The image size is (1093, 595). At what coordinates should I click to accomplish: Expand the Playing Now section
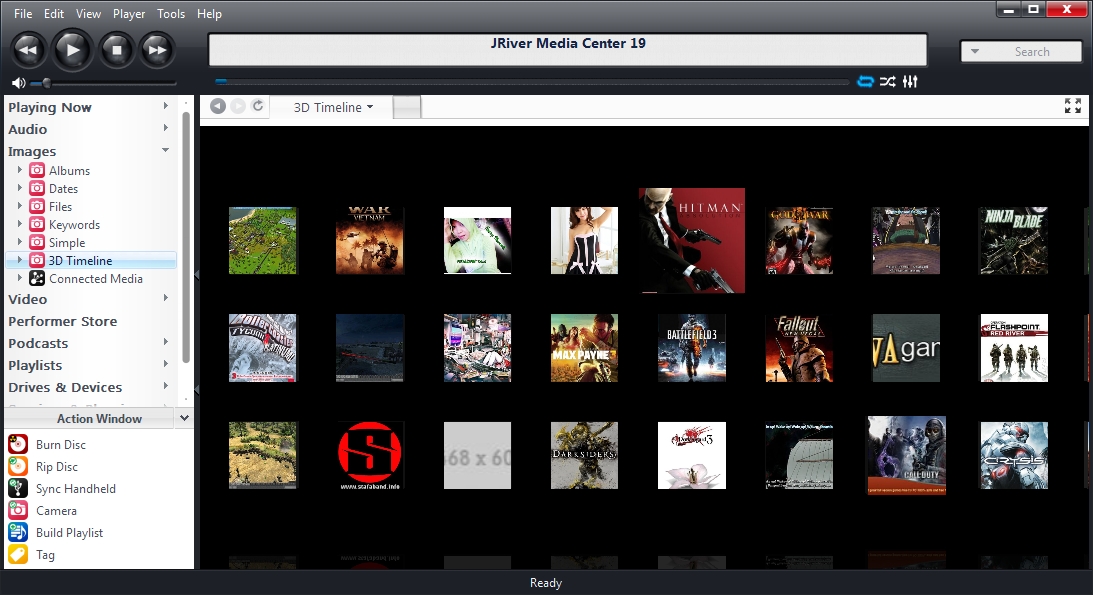point(165,106)
